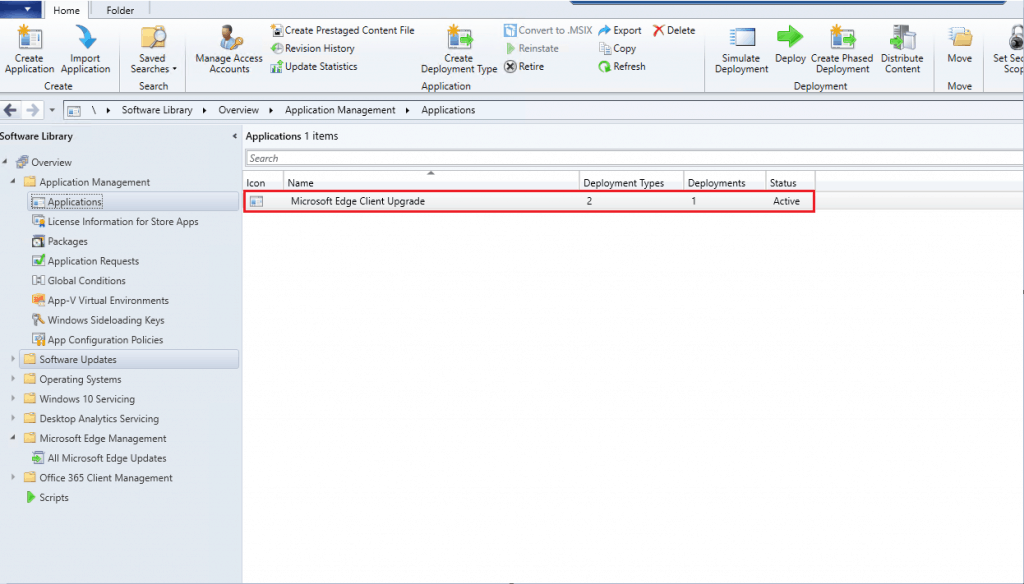Click the Forward navigation arrow
The height and width of the screenshot is (584, 1024).
pos(32,110)
